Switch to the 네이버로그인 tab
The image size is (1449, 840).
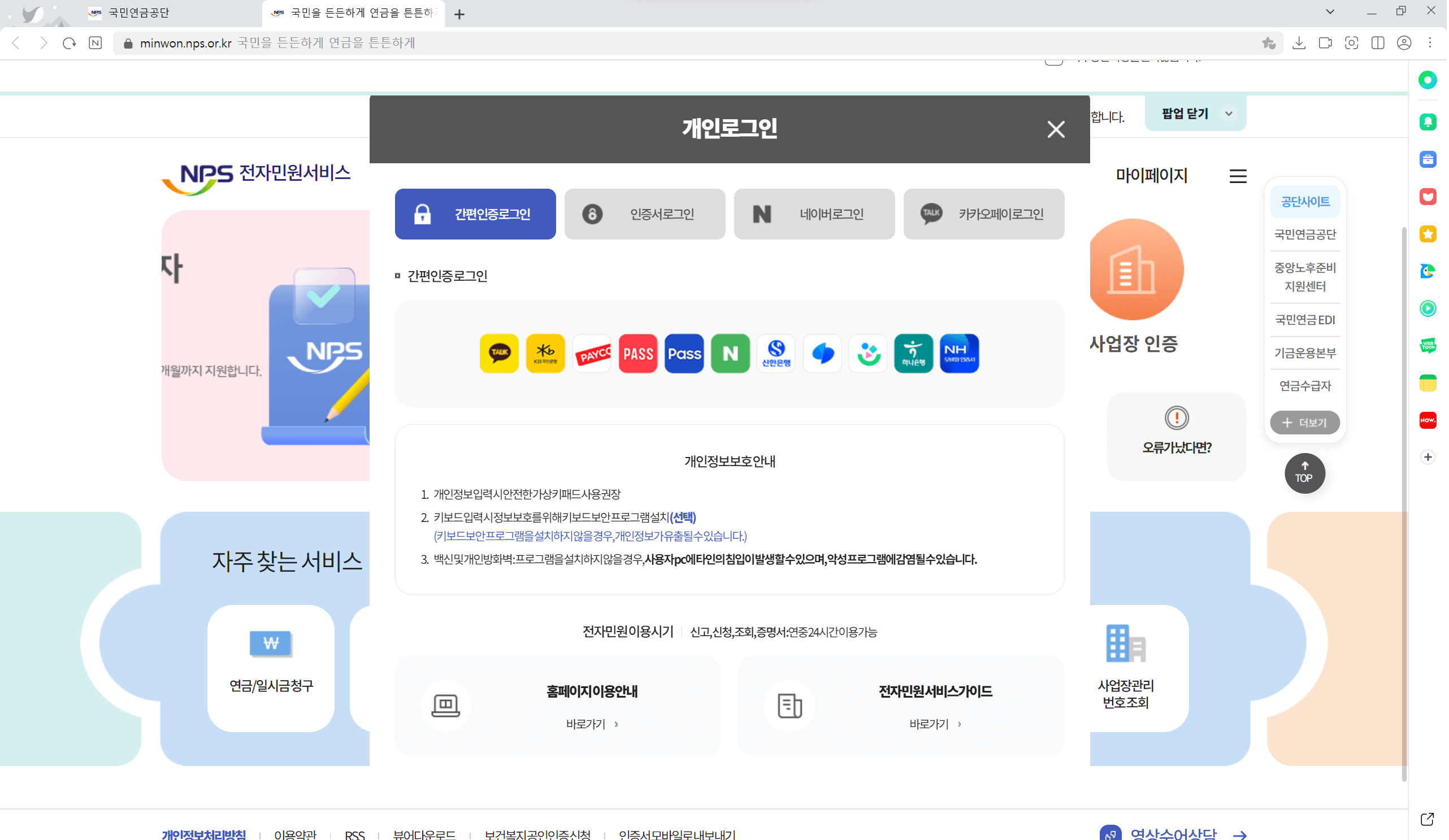point(814,214)
